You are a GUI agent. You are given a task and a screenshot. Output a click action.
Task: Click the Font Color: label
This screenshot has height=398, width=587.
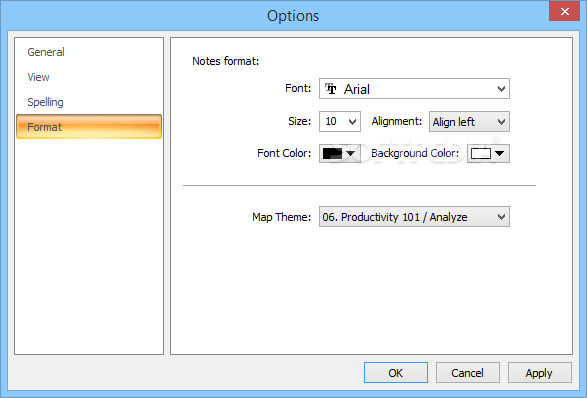coord(284,153)
